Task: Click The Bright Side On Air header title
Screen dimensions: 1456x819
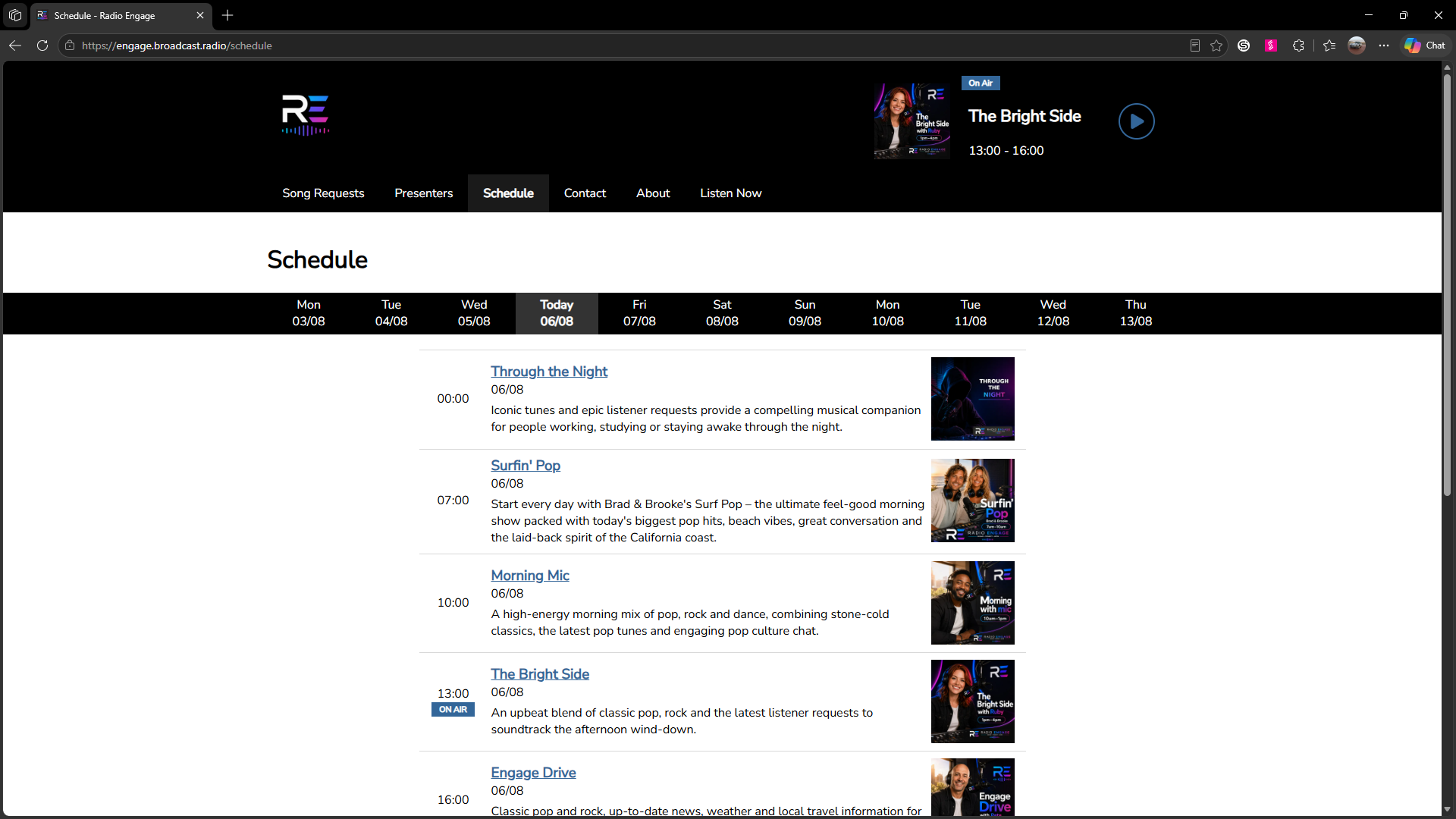Action: (1025, 116)
